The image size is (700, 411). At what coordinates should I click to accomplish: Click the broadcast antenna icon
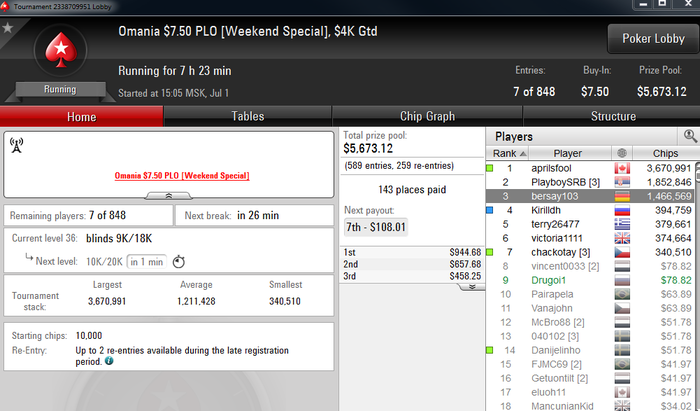[x=17, y=145]
